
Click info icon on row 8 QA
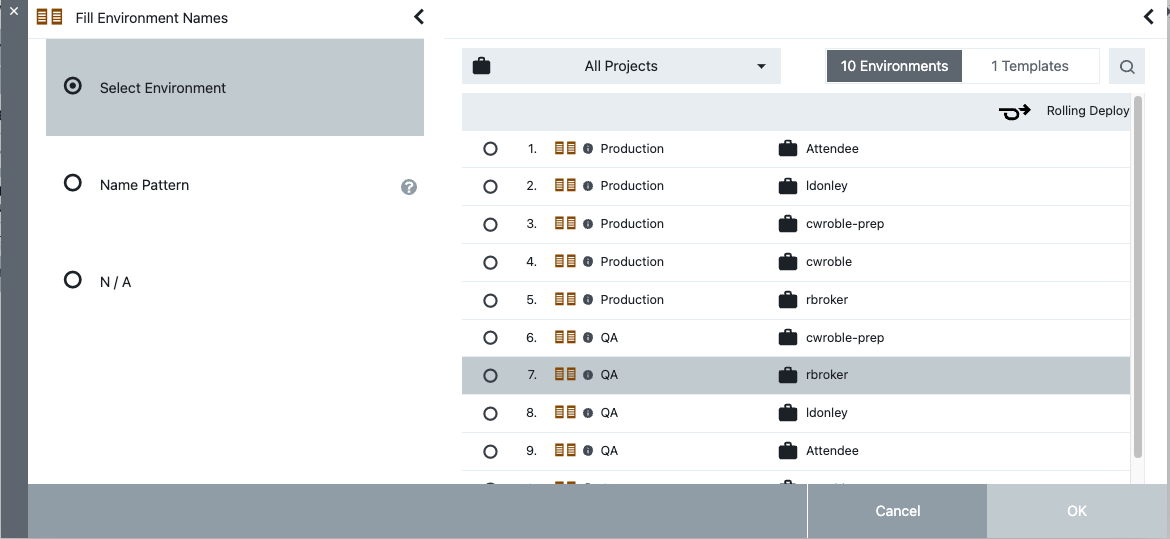pos(588,413)
